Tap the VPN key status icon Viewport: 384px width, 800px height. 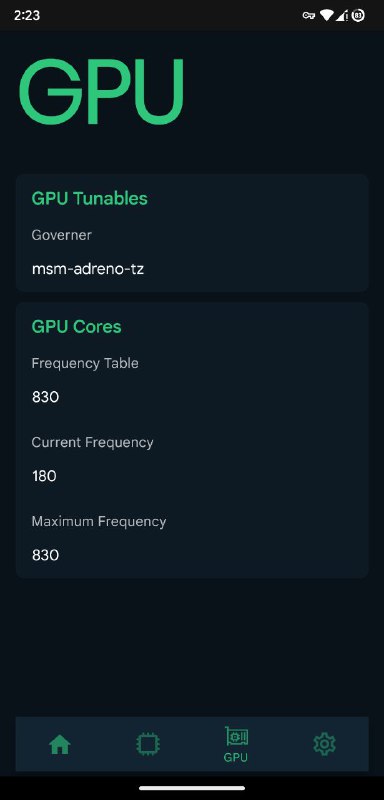coord(309,15)
